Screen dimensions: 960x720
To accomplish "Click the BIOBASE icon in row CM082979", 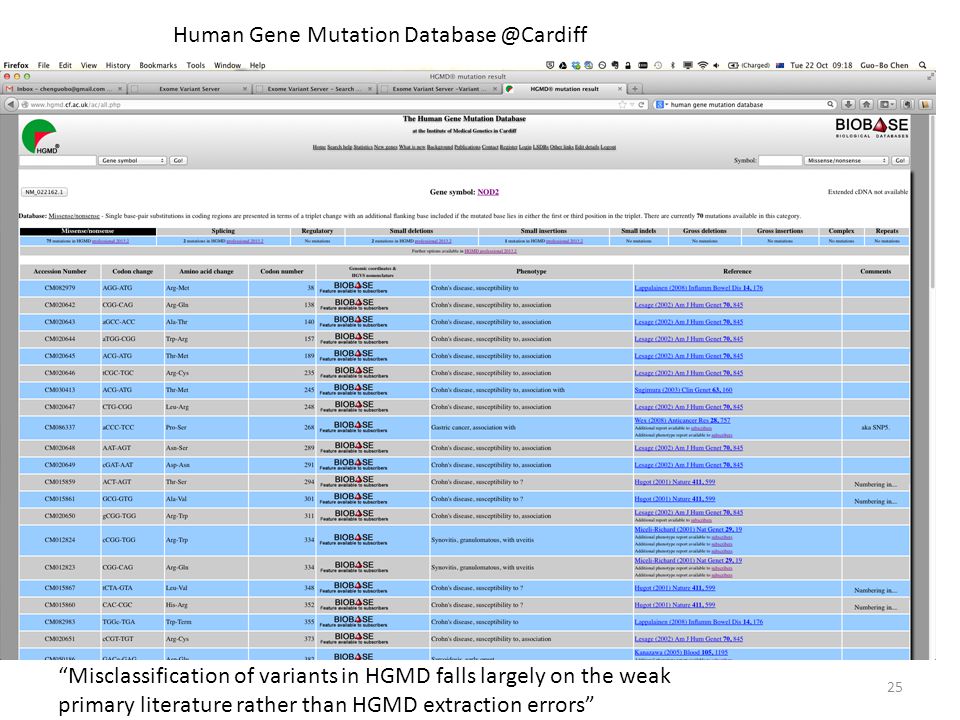I will click(x=353, y=287).
